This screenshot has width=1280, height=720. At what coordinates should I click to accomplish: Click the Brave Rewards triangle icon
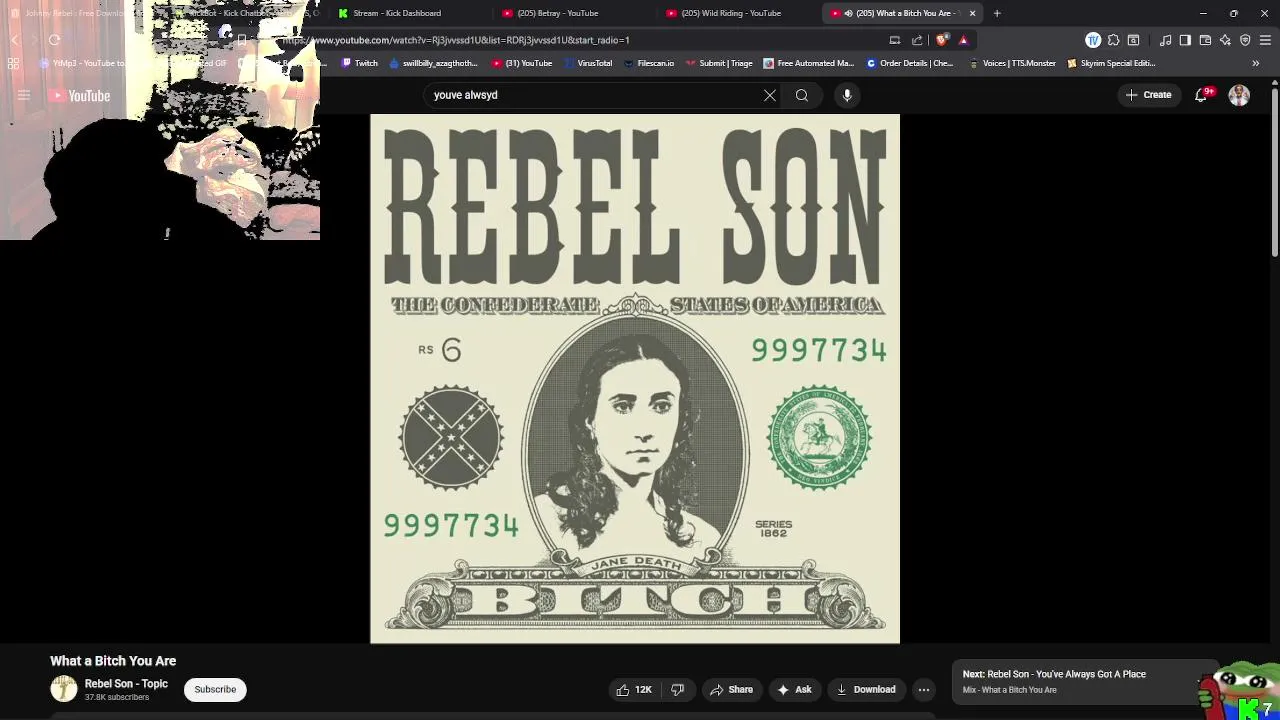tap(963, 40)
